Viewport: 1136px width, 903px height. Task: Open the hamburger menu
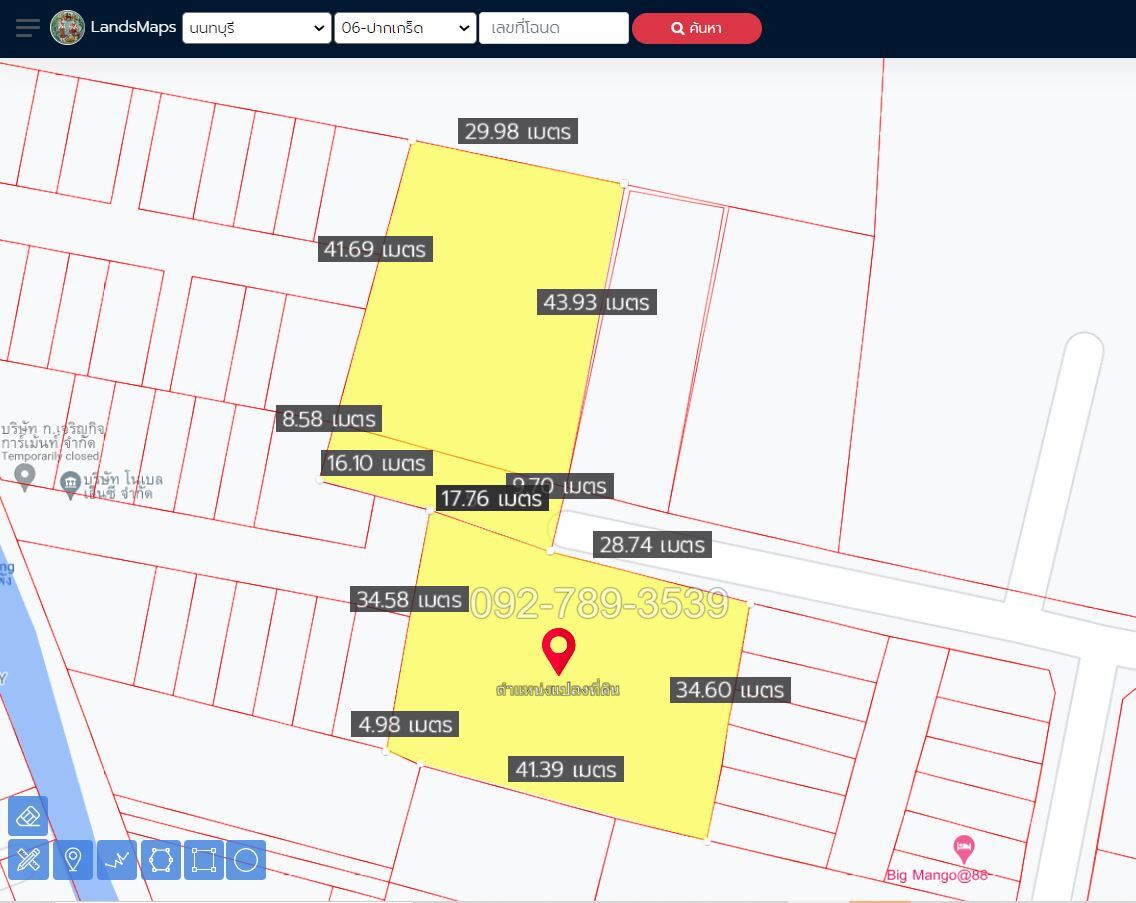(28, 28)
